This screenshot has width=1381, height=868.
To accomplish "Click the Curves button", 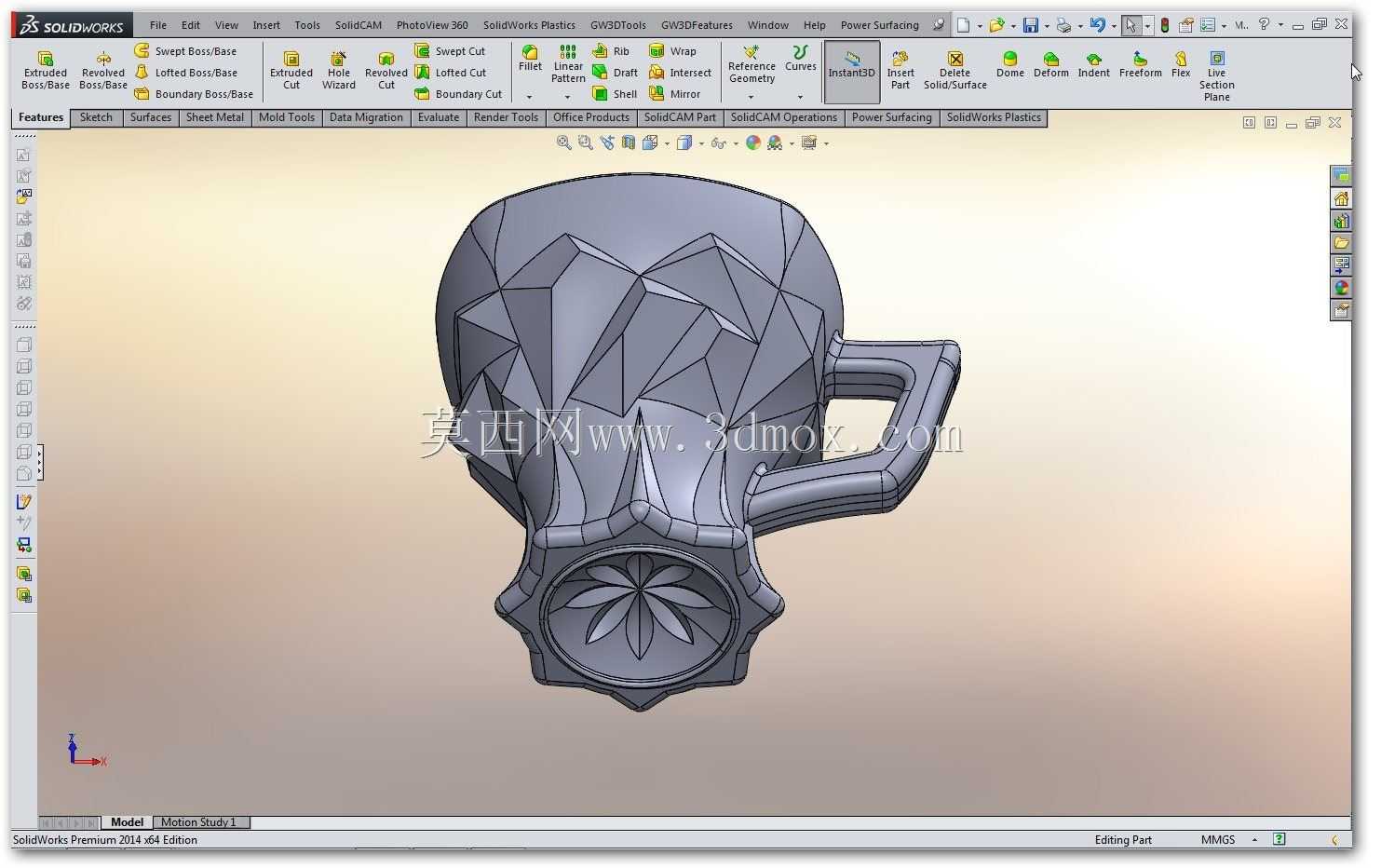I will 800,59.
